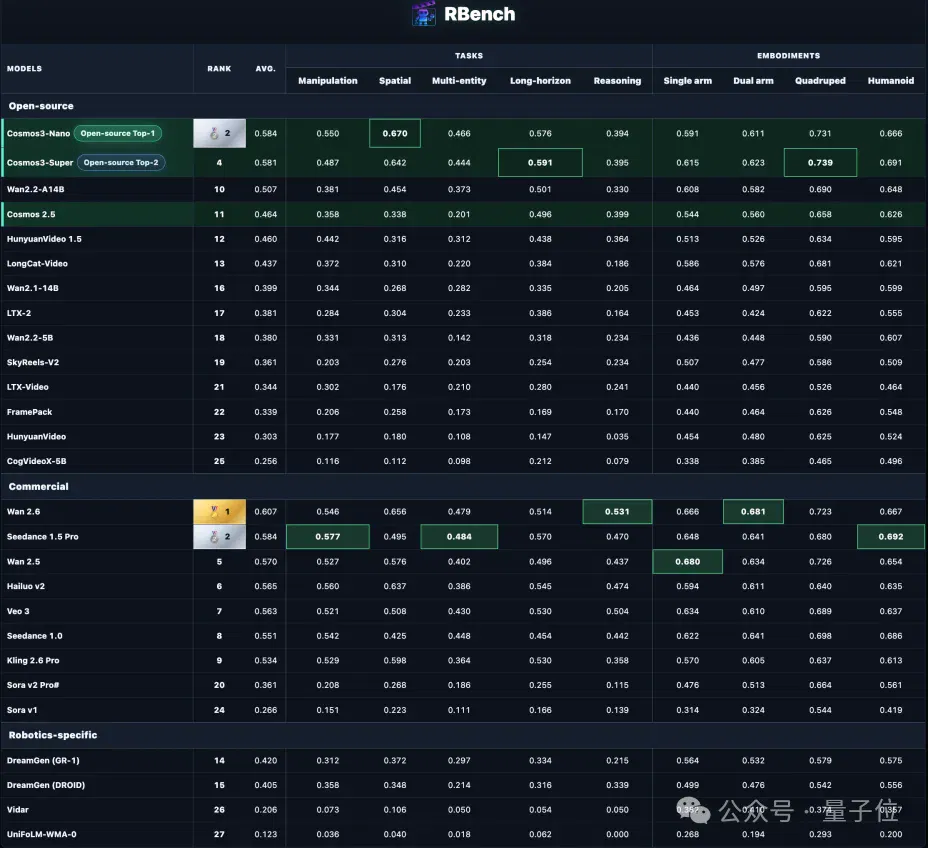Click highlighted Humanoid score 0.692
928x848 pixels.
point(891,537)
